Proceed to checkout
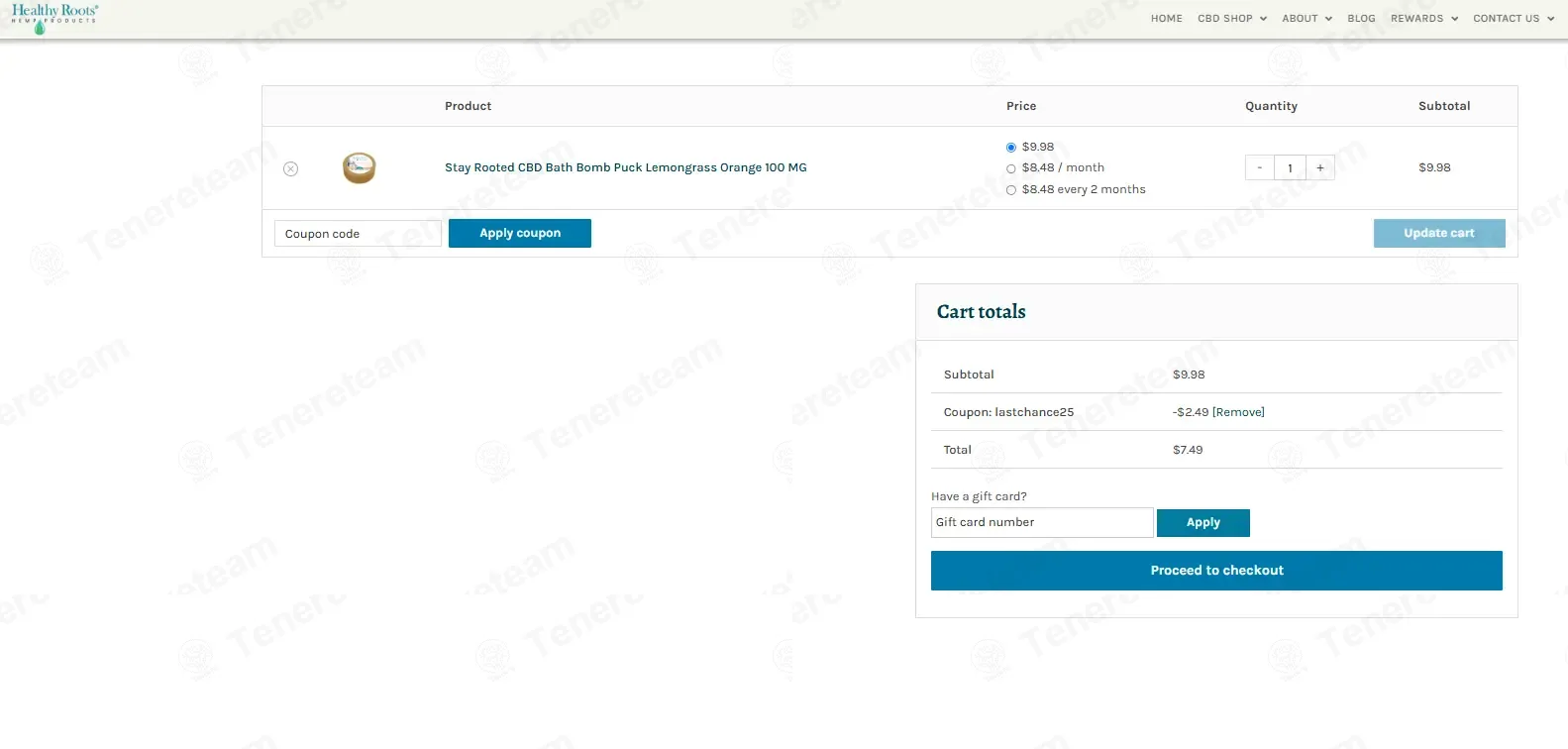This screenshot has width=1568, height=749. [1216, 571]
